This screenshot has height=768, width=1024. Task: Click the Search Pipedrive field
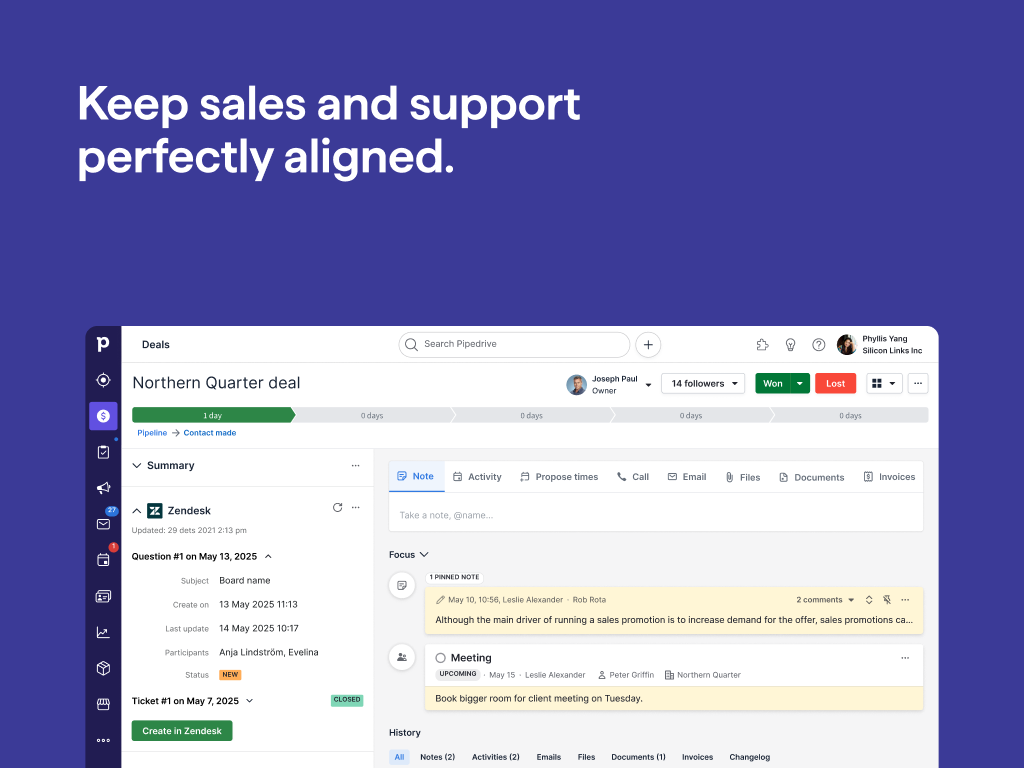tap(514, 344)
